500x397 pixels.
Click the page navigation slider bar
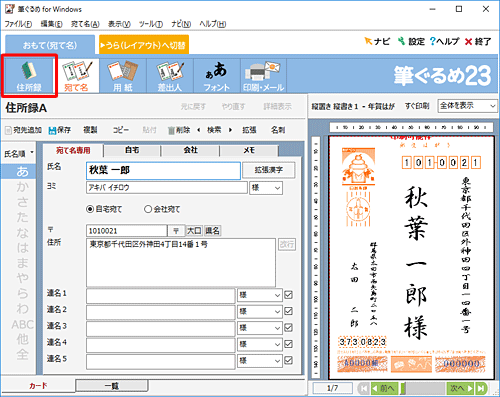423,388
